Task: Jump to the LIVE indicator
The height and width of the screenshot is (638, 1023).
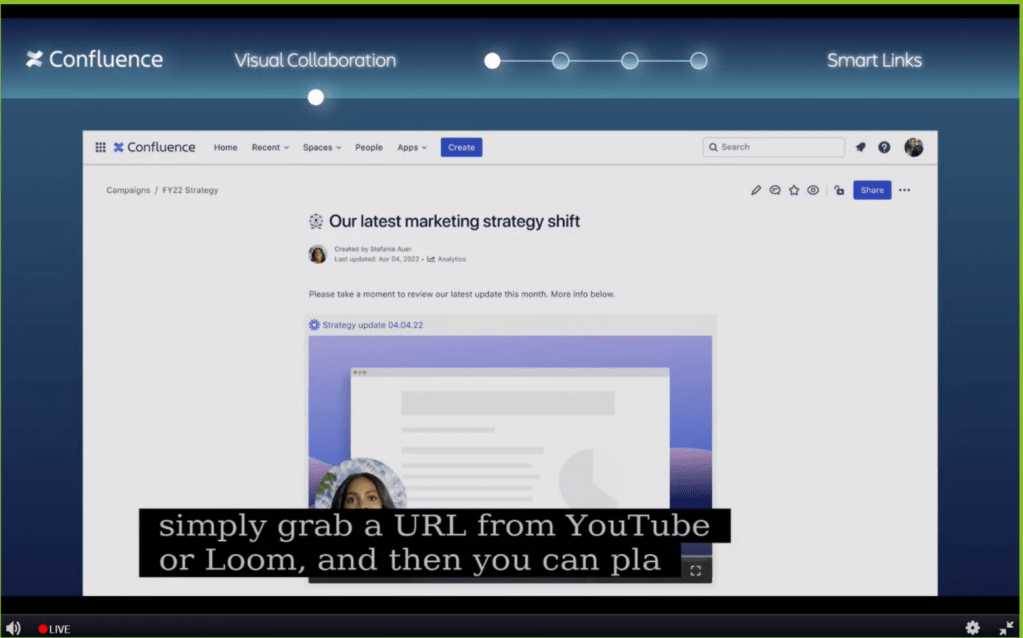Action: point(54,629)
